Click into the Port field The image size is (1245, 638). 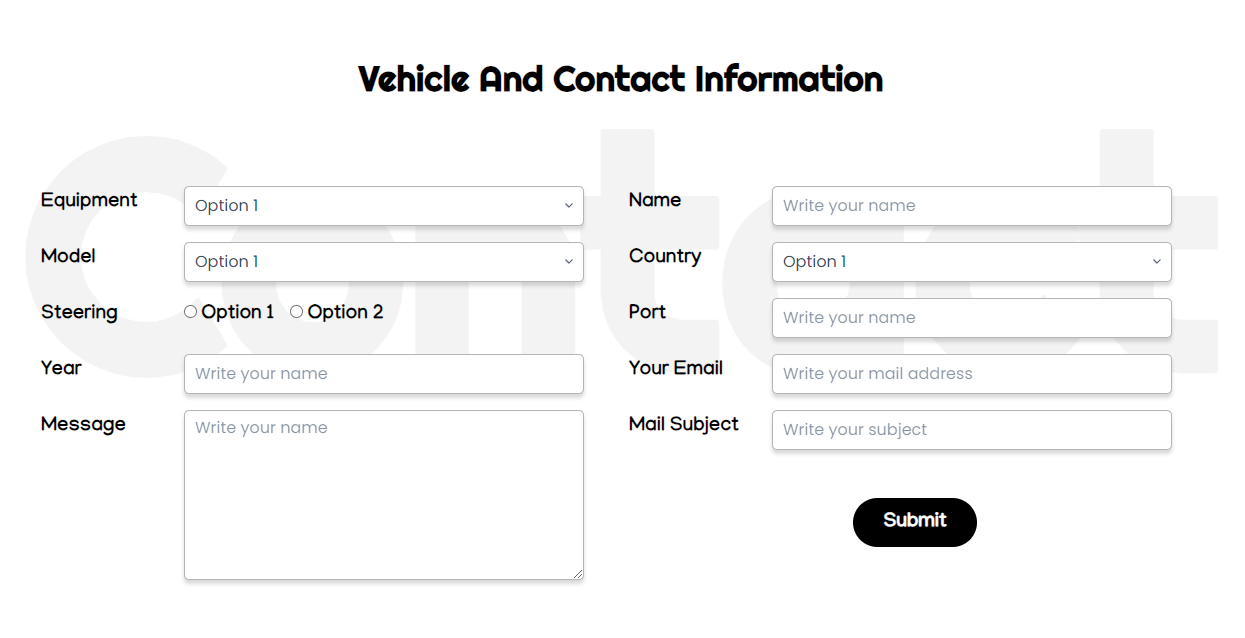tap(971, 318)
